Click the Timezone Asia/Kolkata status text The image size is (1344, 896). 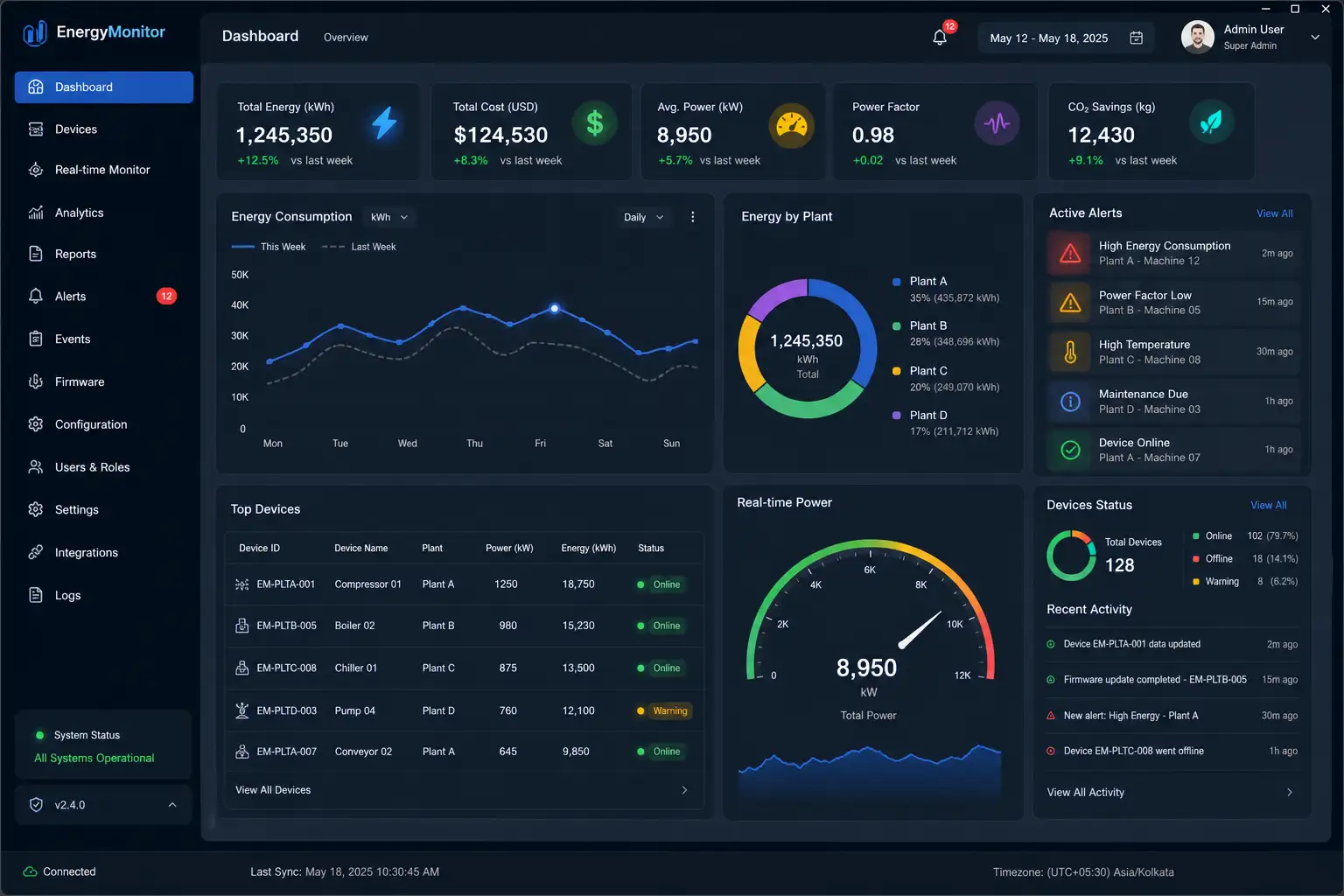coord(1083,872)
